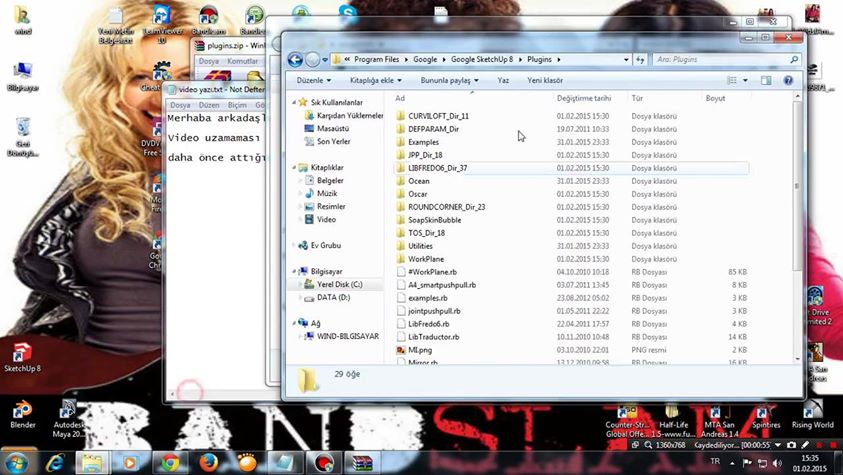The image size is (843, 475).
Task: Select the LibTraductor.rb file
Action: (433, 337)
